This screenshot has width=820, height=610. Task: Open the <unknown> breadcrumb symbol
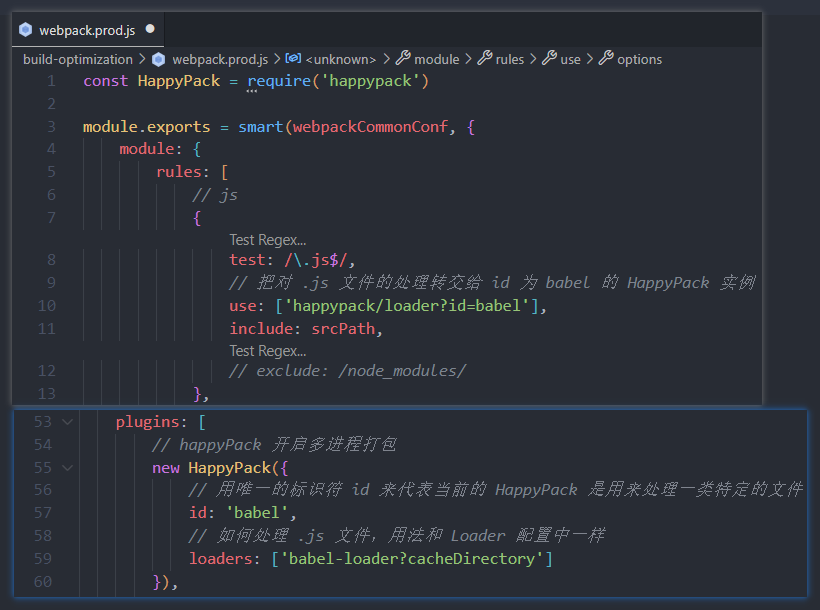tap(340, 59)
